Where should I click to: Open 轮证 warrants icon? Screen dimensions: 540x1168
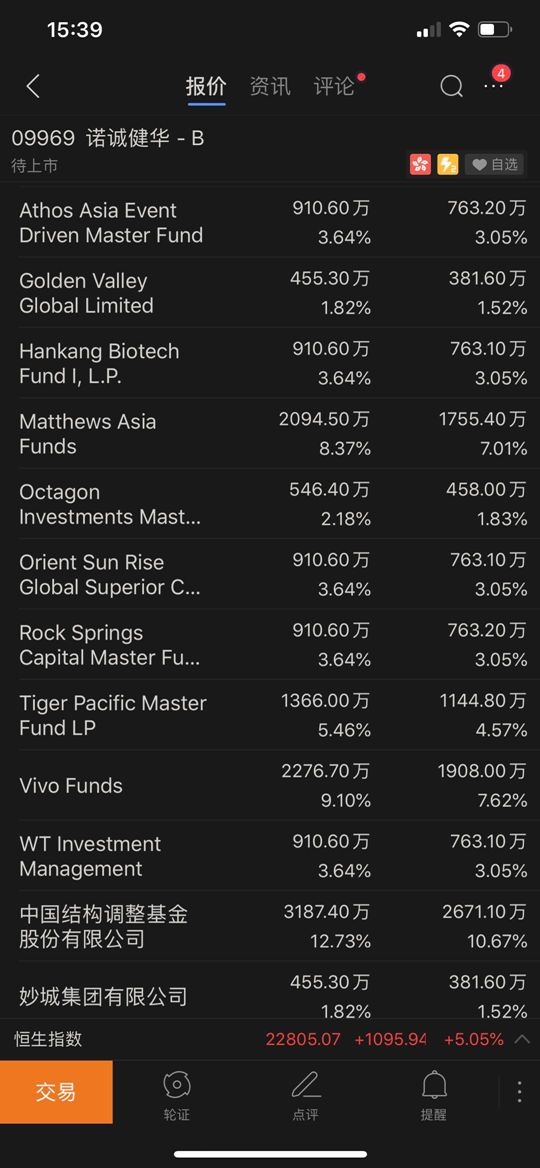pos(177,1095)
